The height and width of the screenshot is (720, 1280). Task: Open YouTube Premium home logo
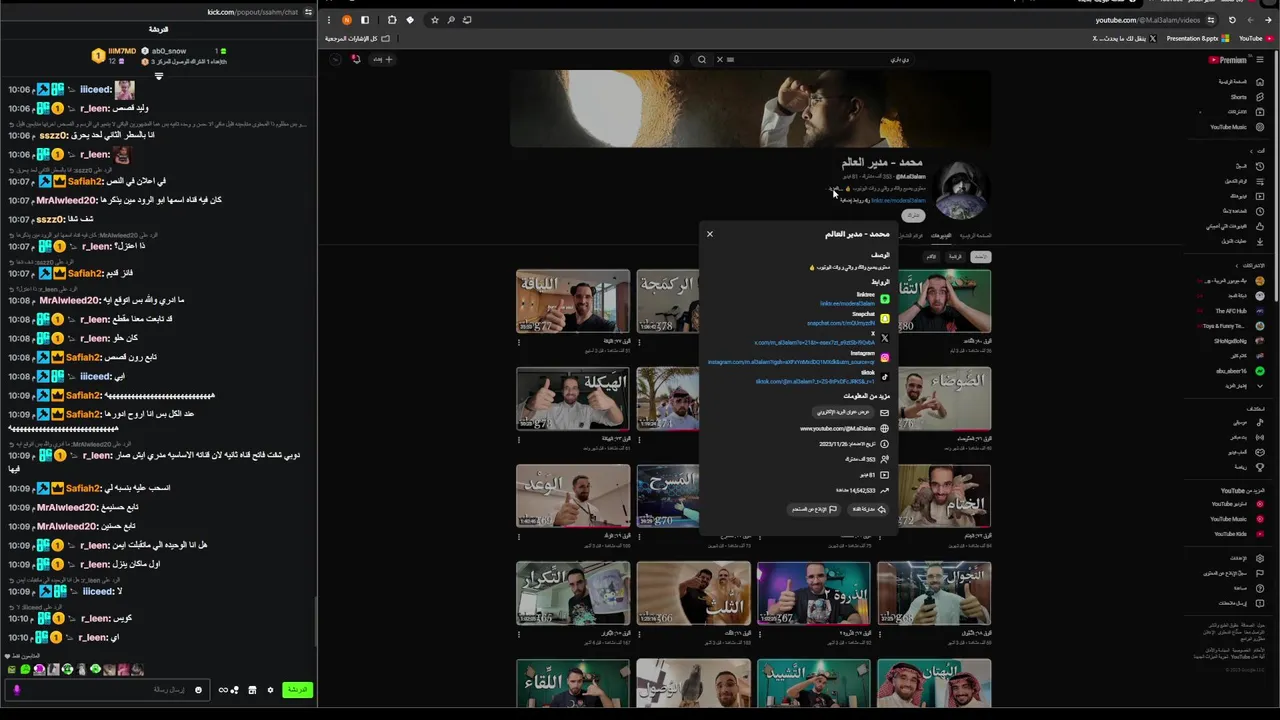pos(1228,59)
